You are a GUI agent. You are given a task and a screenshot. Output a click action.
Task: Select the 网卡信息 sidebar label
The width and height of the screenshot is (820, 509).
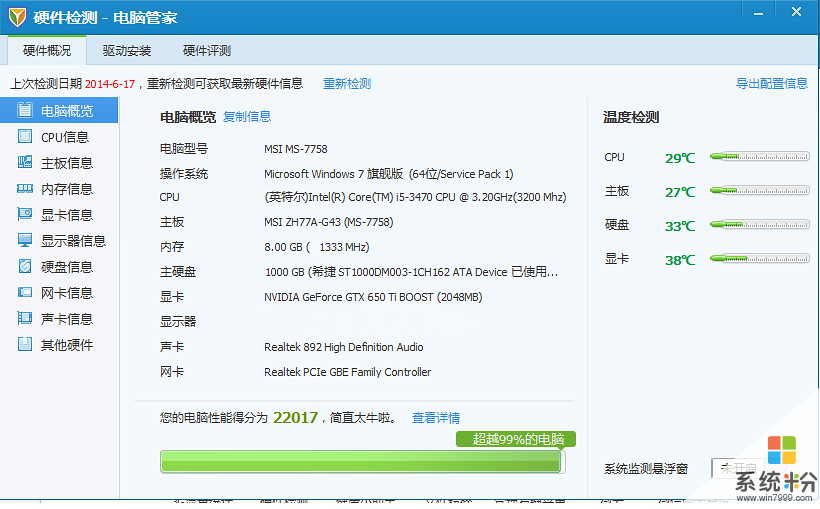[x=67, y=293]
